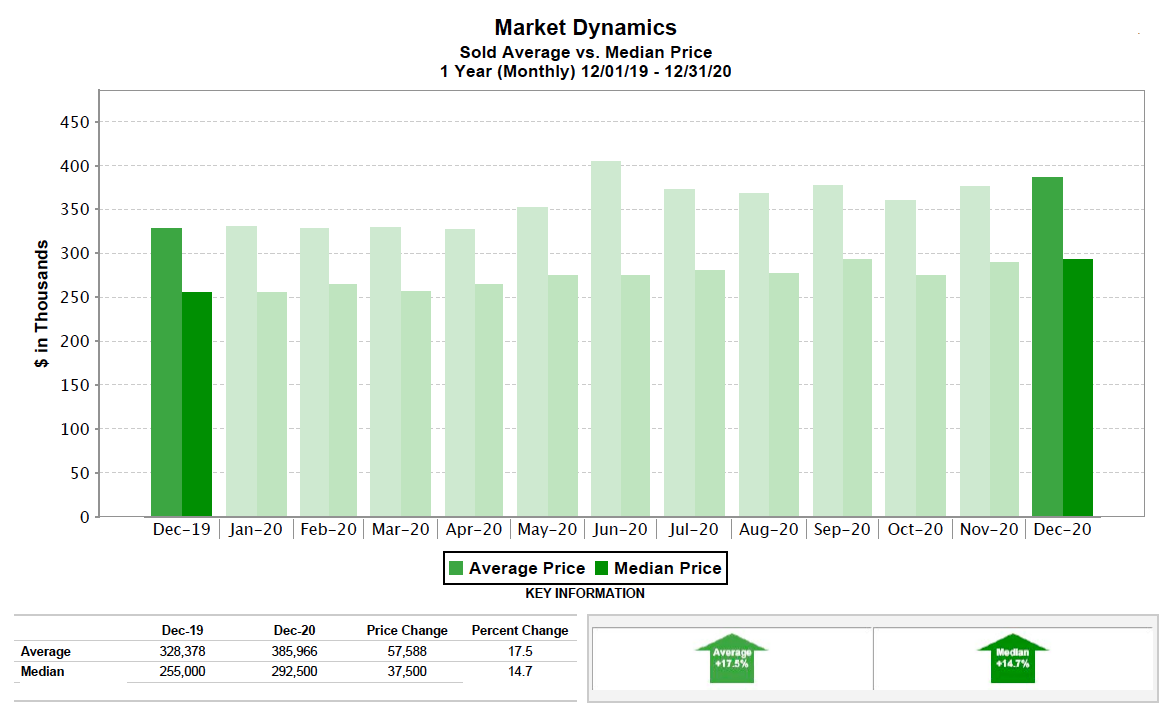
Task: Click the Average +17.5% up-arrow icon
Action: [x=732, y=659]
